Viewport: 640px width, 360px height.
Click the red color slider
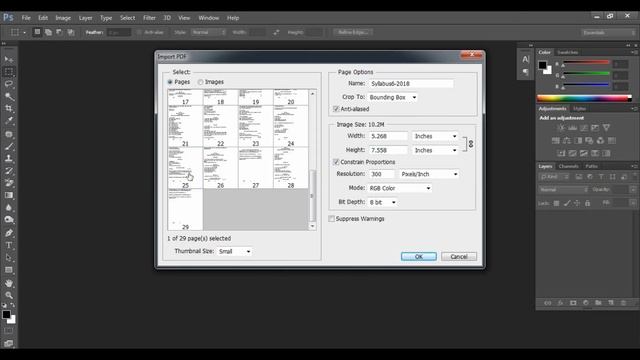(x=587, y=62)
